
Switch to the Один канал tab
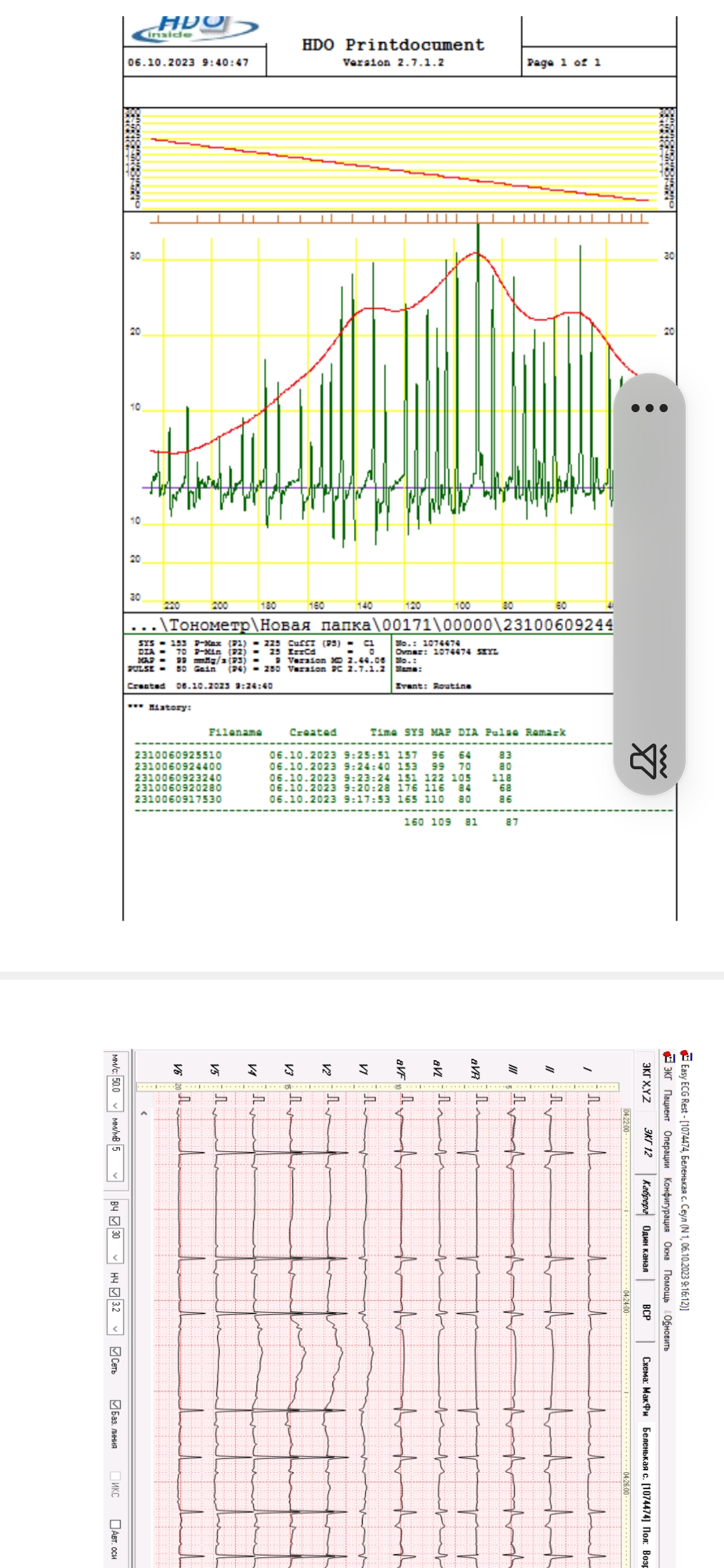point(646,1249)
